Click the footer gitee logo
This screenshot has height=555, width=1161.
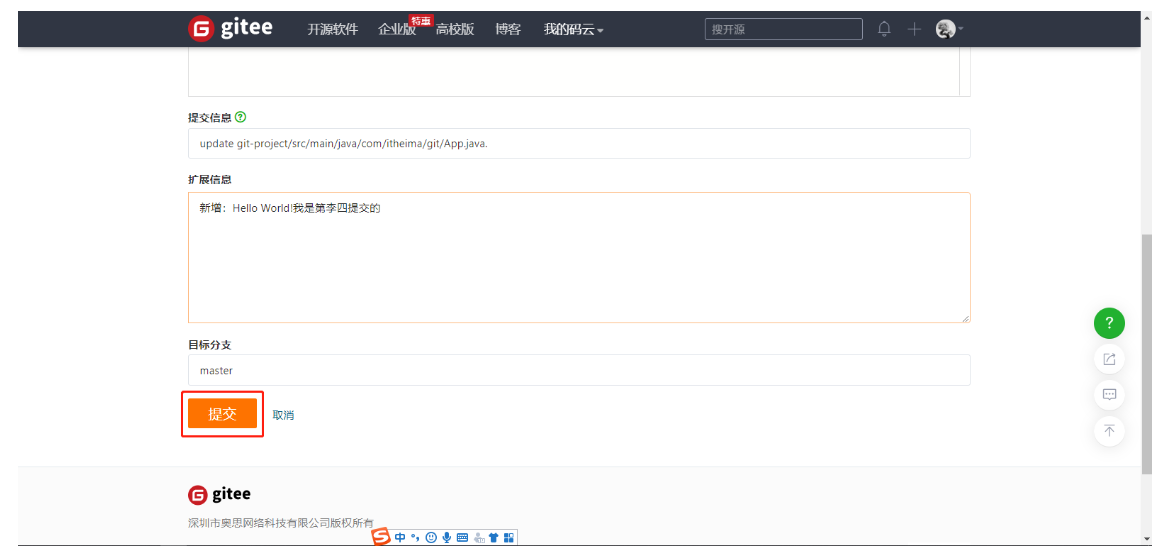point(219,494)
